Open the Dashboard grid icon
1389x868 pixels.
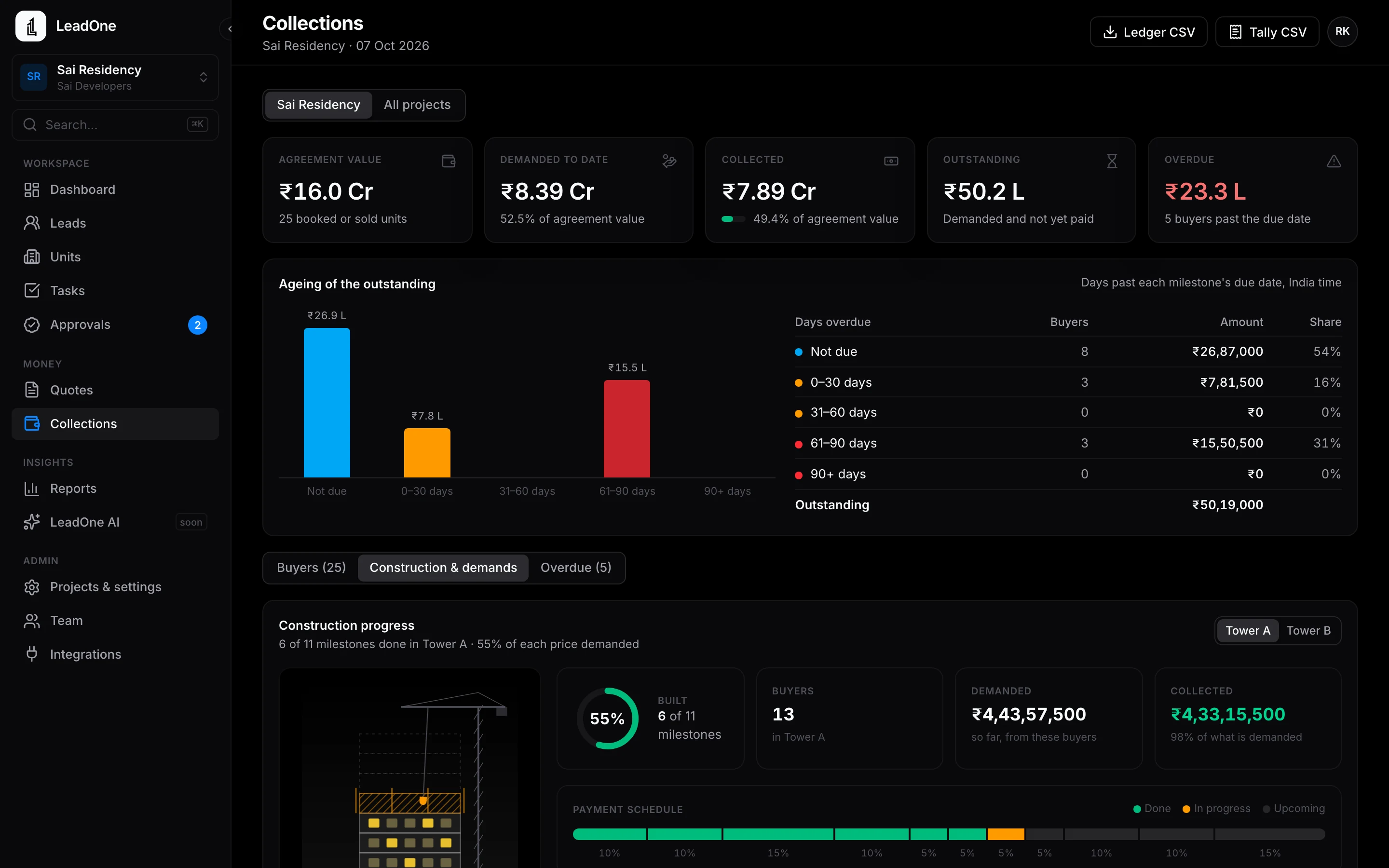click(31, 190)
